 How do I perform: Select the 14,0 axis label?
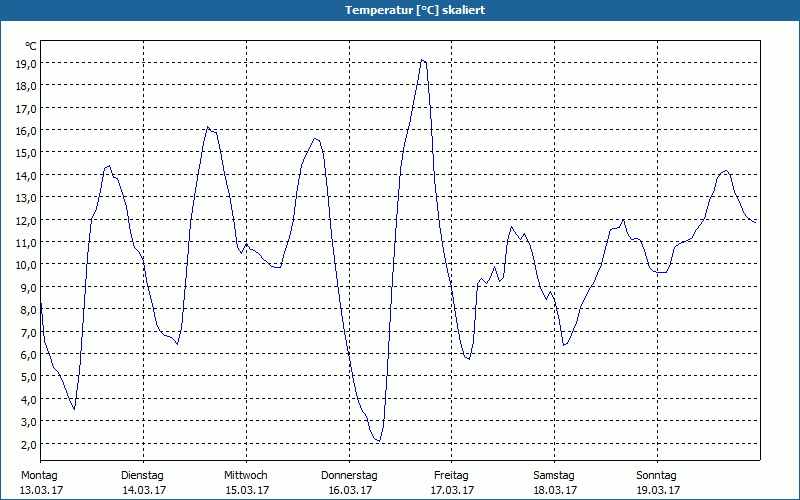pyautogui.click(x=27, y=175)
